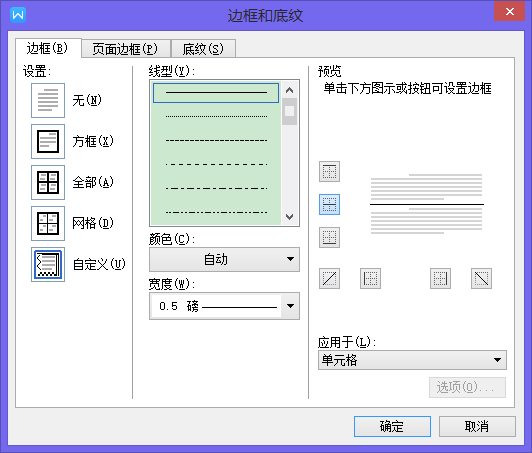532x453 pixels.
Task: Select the 全部(A) all borders icon
Action: click(48, 183)
